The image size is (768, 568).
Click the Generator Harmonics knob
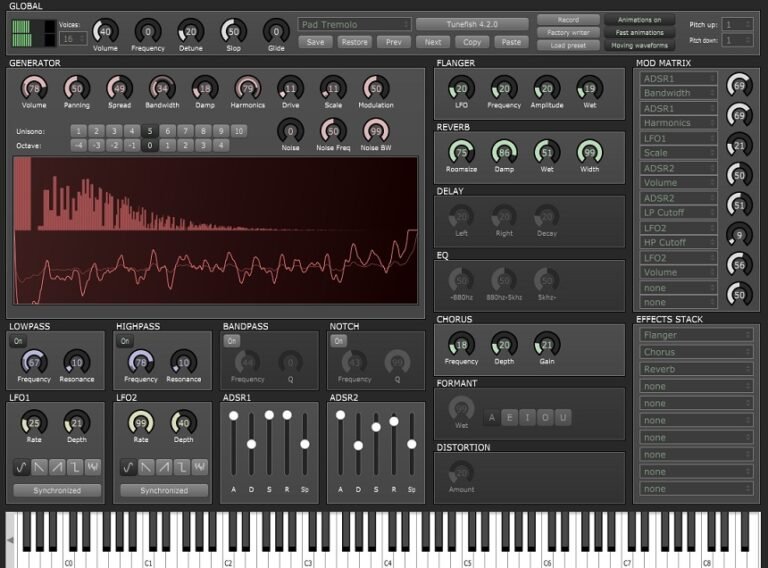click(x=248, y=89)
